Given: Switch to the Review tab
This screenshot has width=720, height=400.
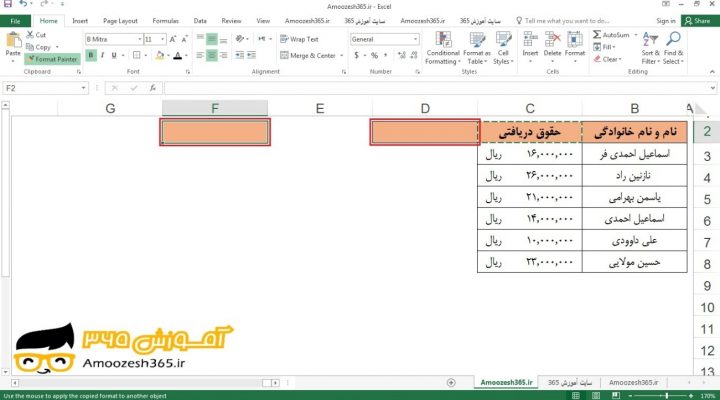Looking at the screenshot, I should [231, 21].
